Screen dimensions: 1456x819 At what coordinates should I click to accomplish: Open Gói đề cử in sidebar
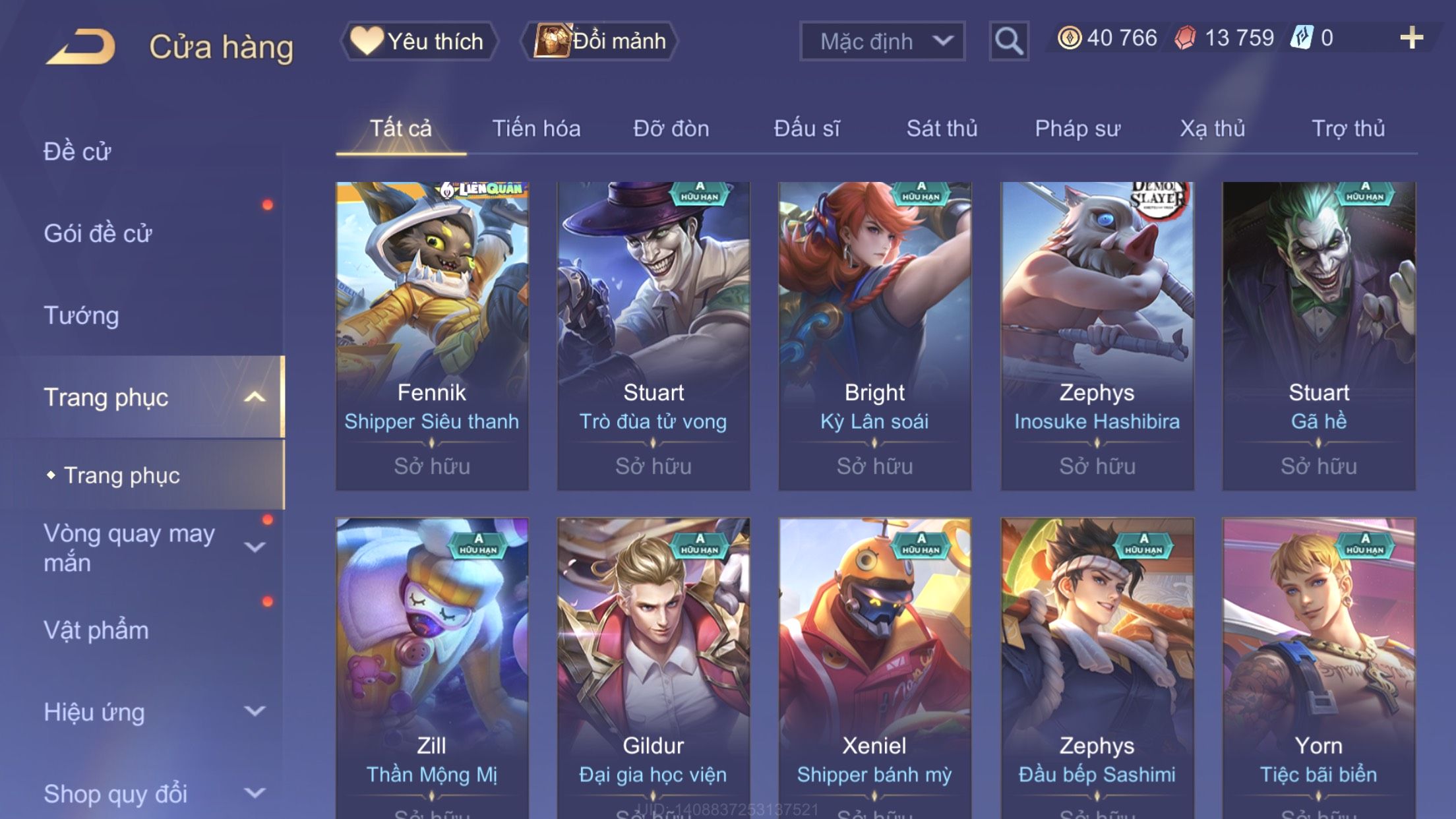98,233
